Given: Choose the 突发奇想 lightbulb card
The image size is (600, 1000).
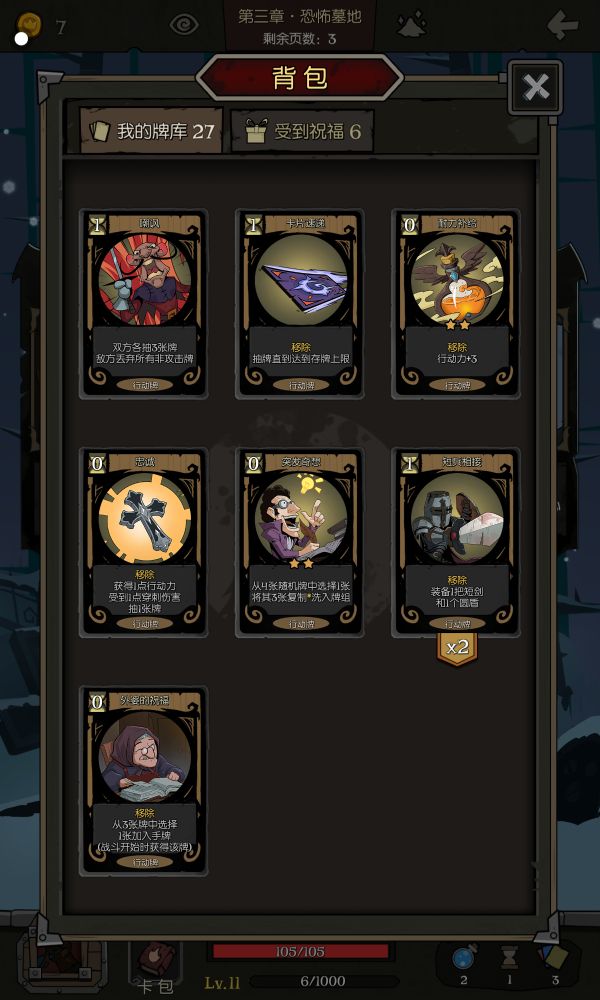Looking at the screenshot, I should (300, 542).
